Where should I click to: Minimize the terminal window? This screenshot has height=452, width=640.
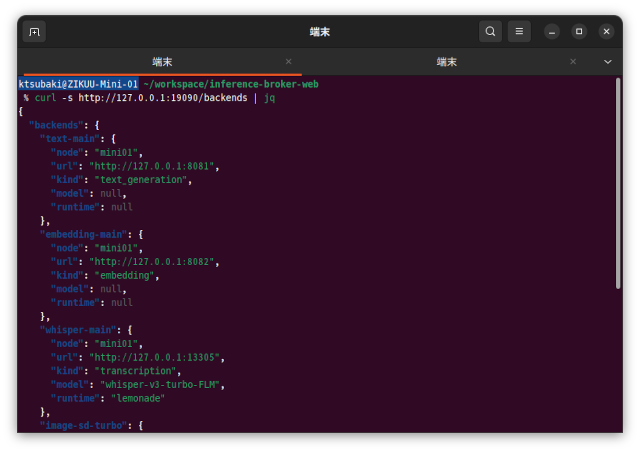[552, 31]
